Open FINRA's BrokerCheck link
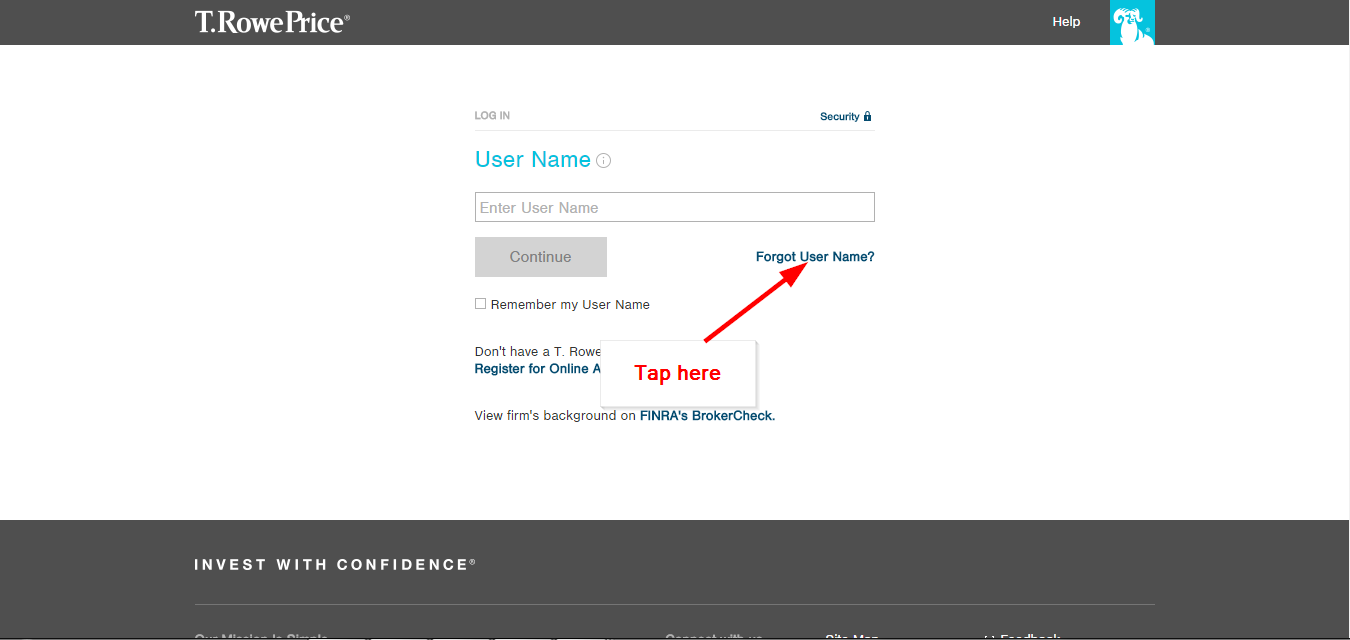This screenshot has width=1350, height=640. coord(708,415)
